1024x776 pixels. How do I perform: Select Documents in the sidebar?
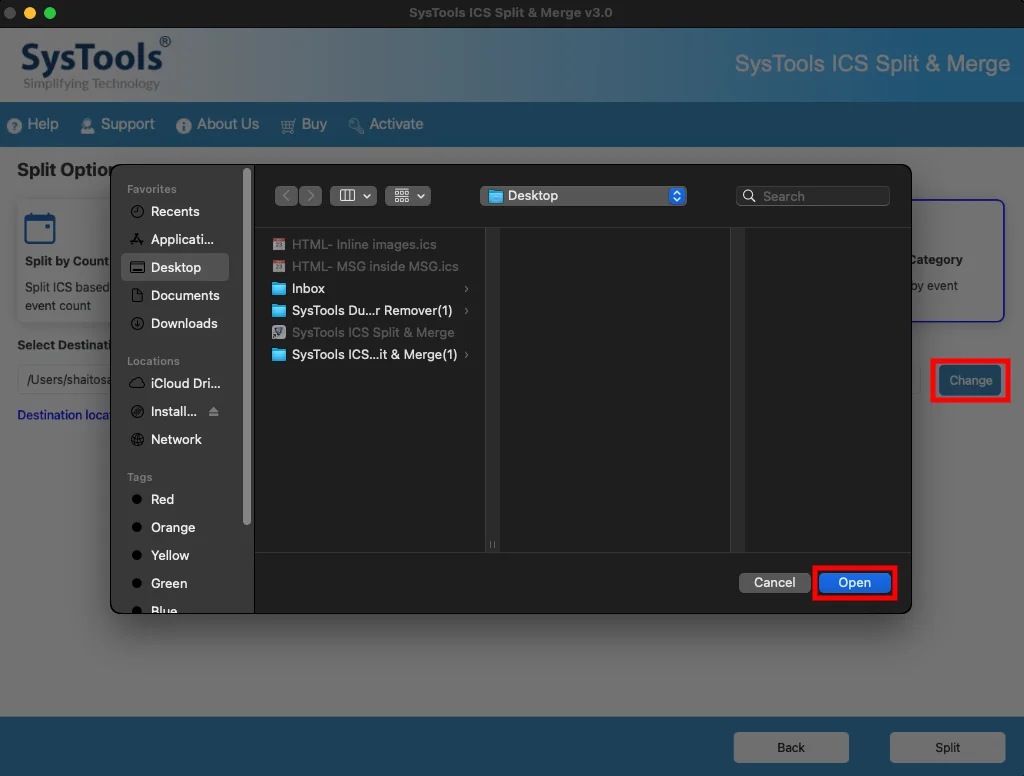point(175,295)
